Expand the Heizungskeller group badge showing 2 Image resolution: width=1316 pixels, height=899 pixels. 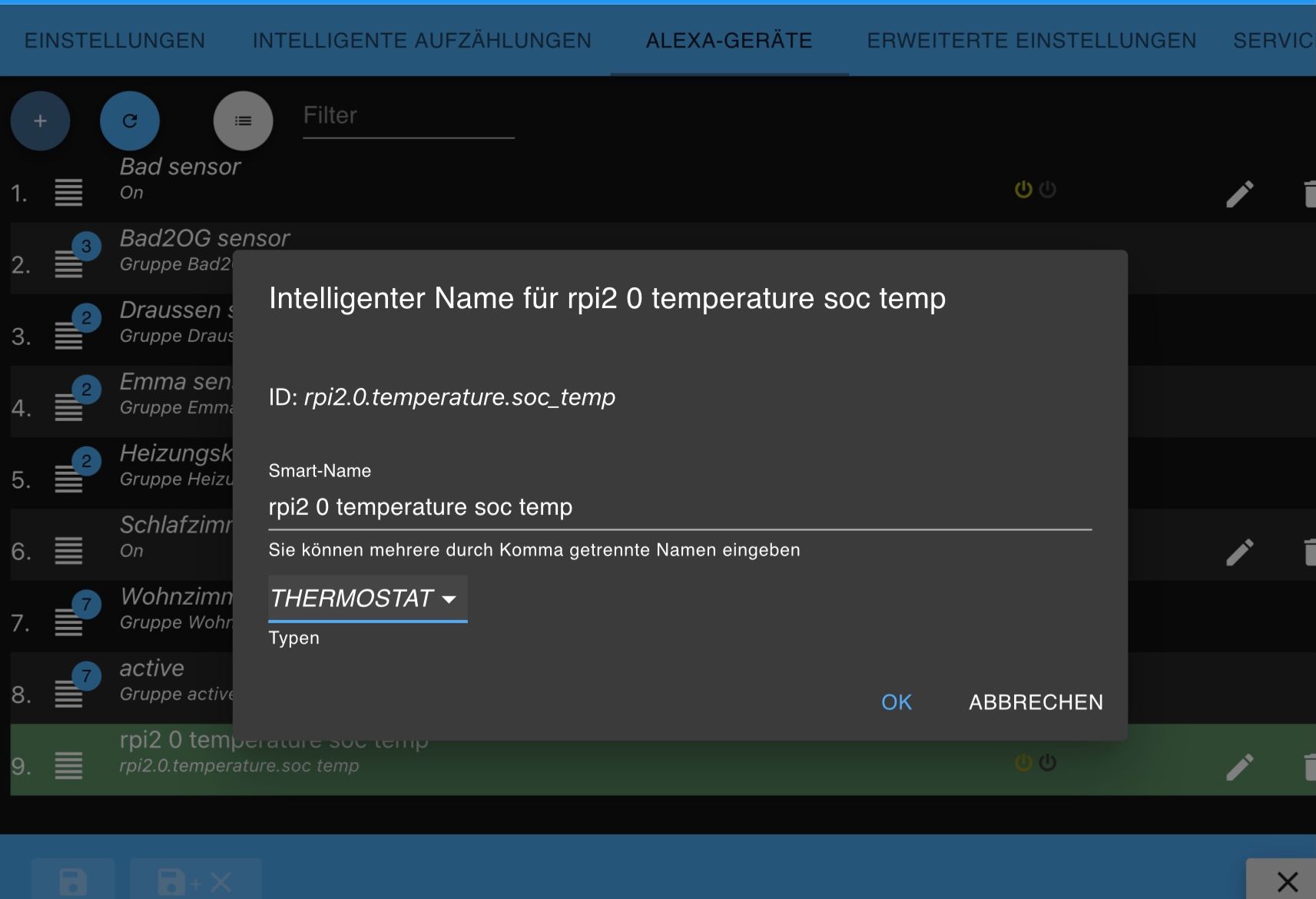(86, 461)
